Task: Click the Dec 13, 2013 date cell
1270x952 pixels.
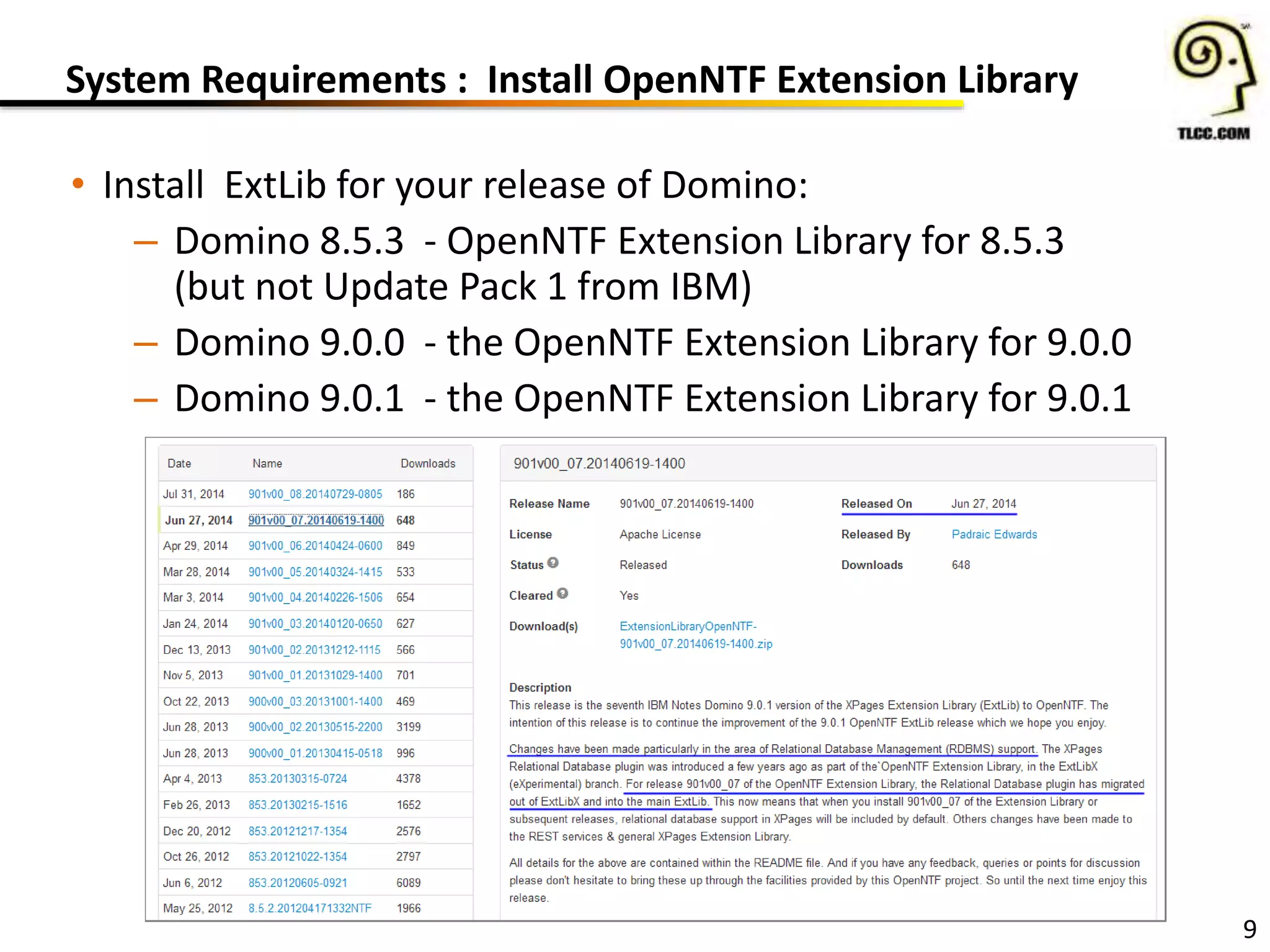Action: (197, 650)
